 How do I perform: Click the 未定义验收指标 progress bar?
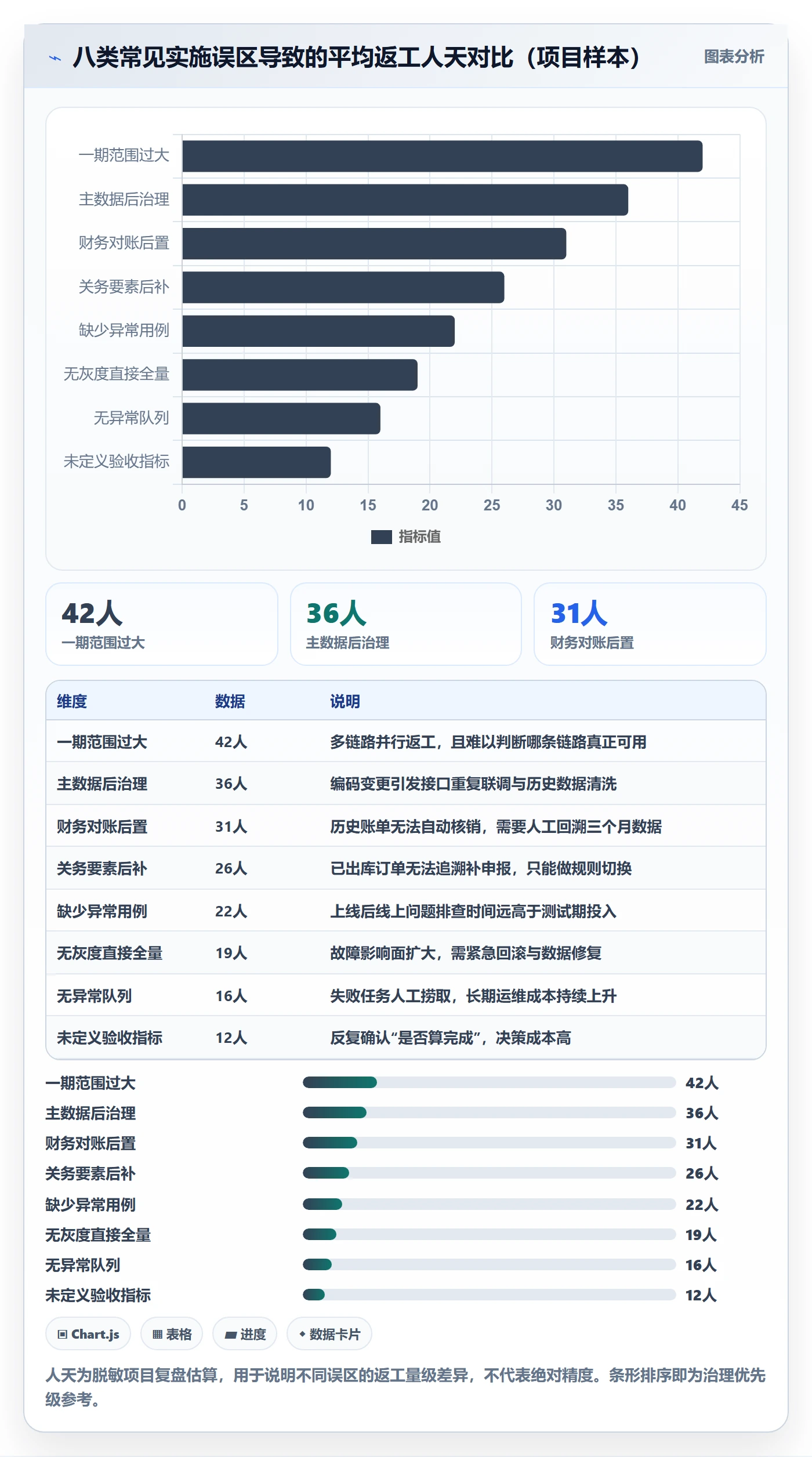click(489, 1295)
